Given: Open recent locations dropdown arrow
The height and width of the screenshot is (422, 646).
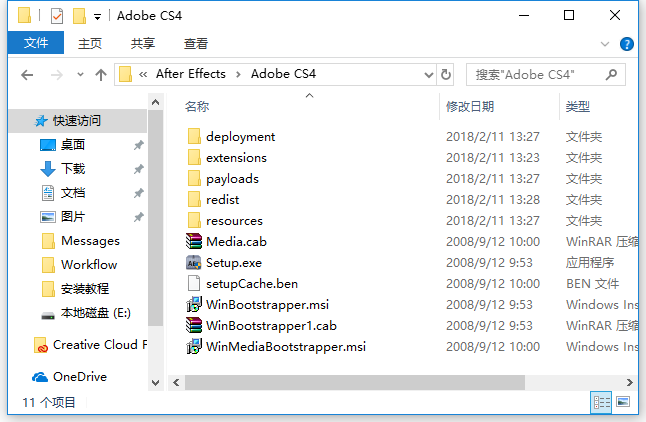Looking at the screenshot, I should [x=80, y=75].
